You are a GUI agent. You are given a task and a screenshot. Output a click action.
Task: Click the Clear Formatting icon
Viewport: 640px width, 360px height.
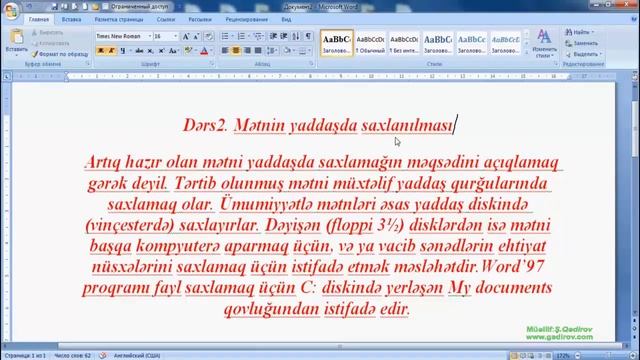click(x=209, y=36)
